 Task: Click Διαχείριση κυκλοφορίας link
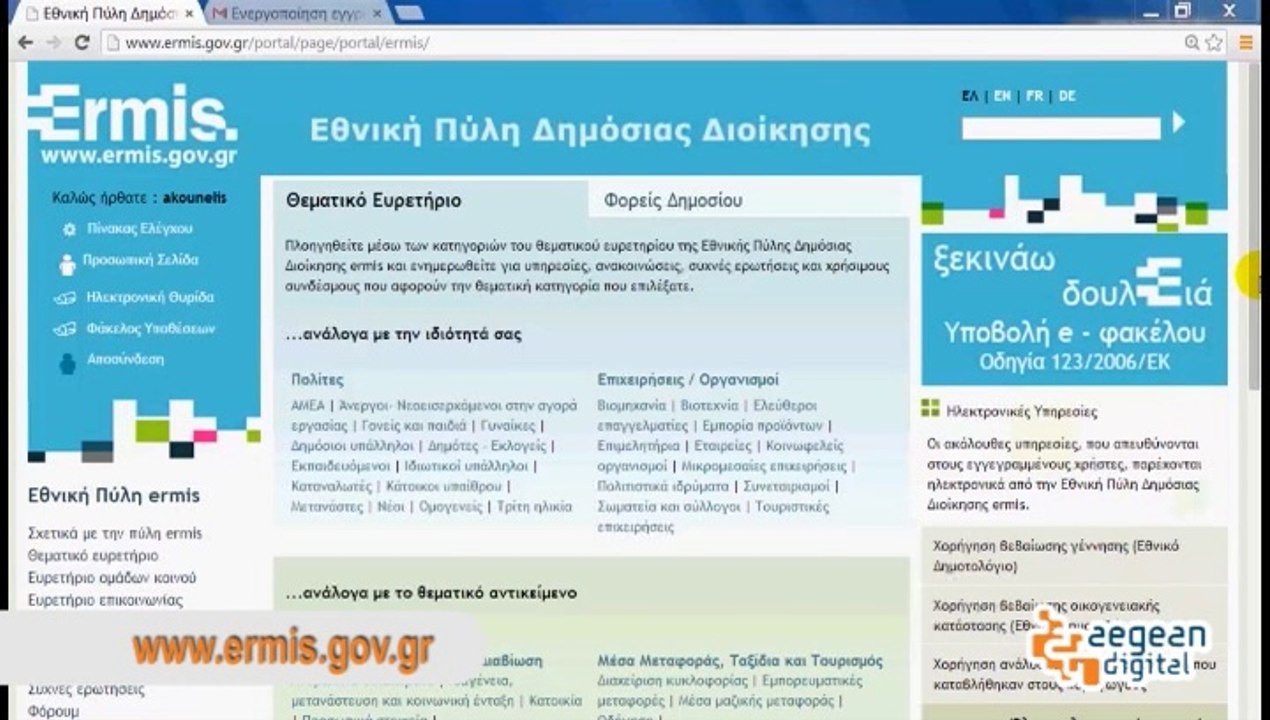672,681
